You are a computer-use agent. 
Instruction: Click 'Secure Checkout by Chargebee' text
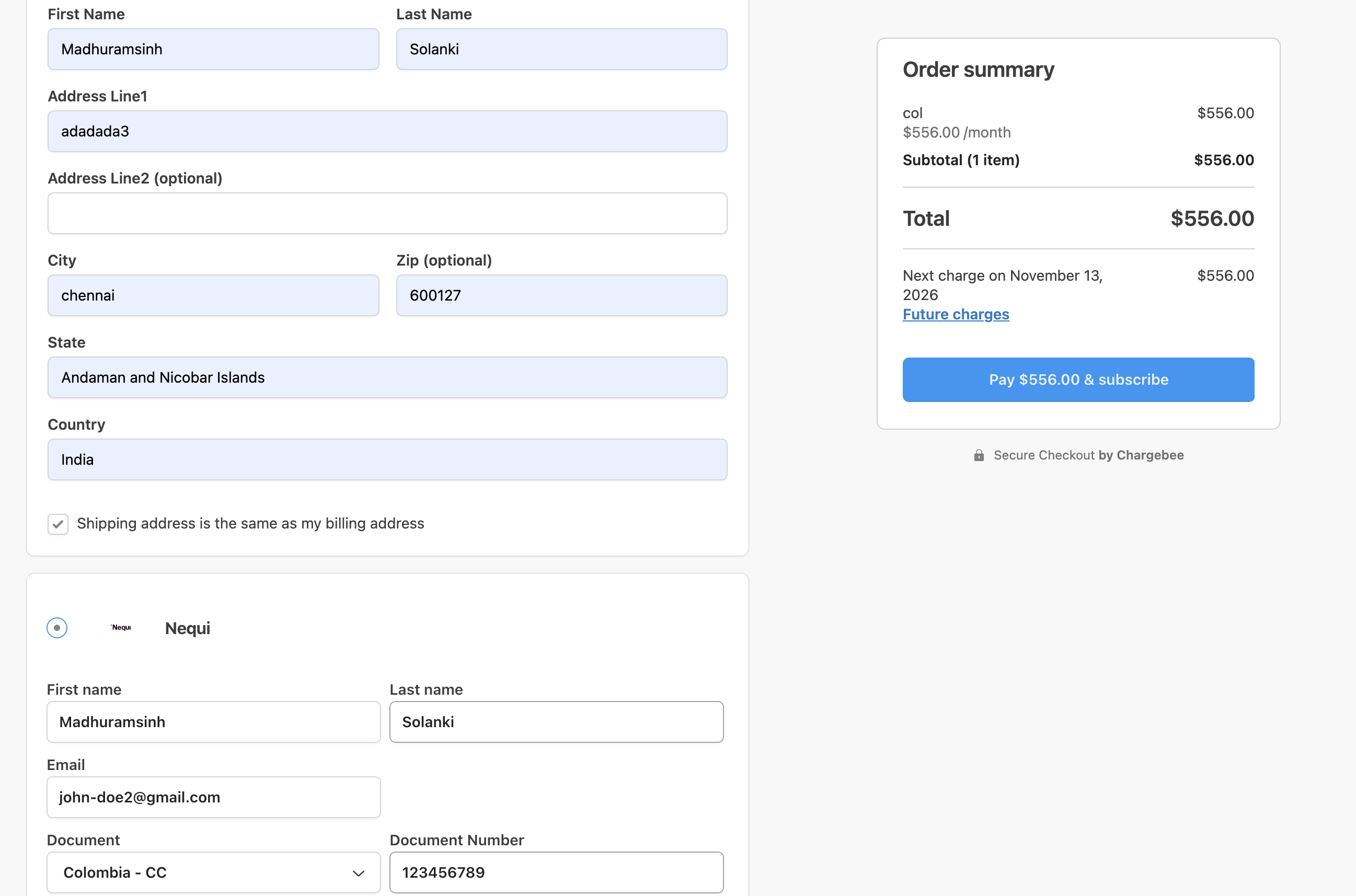pyautogui.click(x=1088, y=455)
